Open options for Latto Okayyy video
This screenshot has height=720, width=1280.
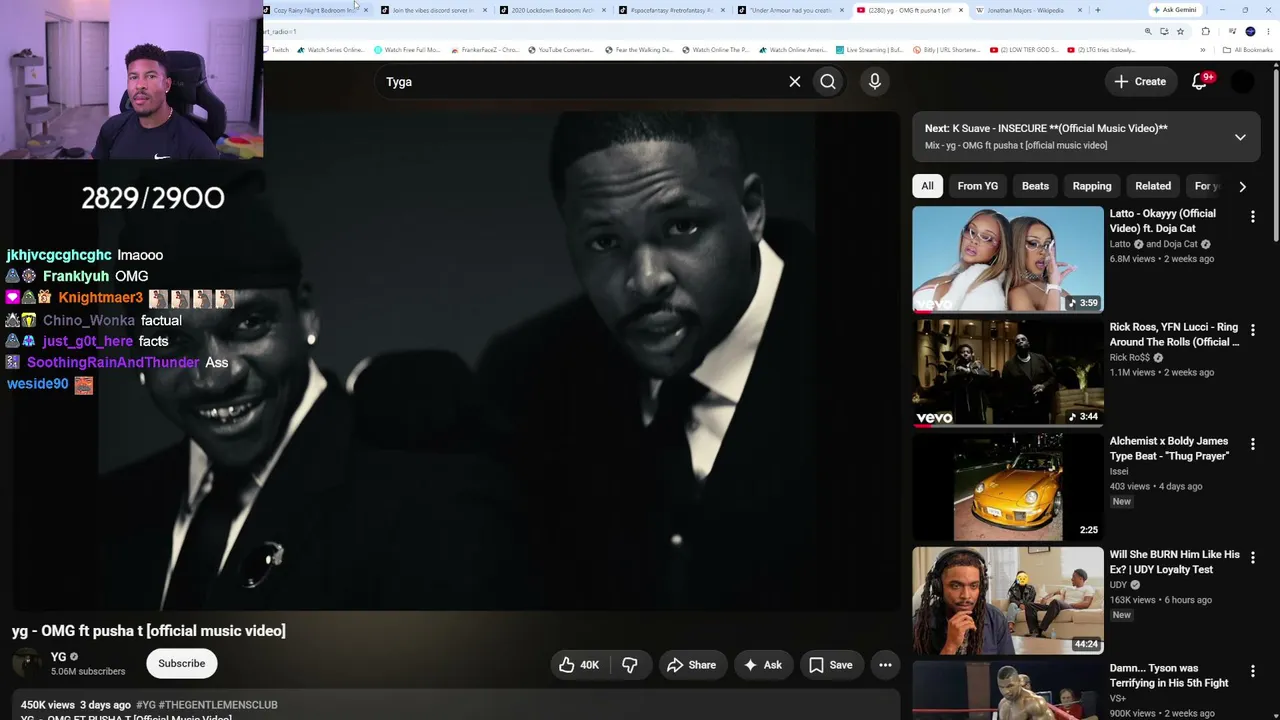[x=1252, y=217]
